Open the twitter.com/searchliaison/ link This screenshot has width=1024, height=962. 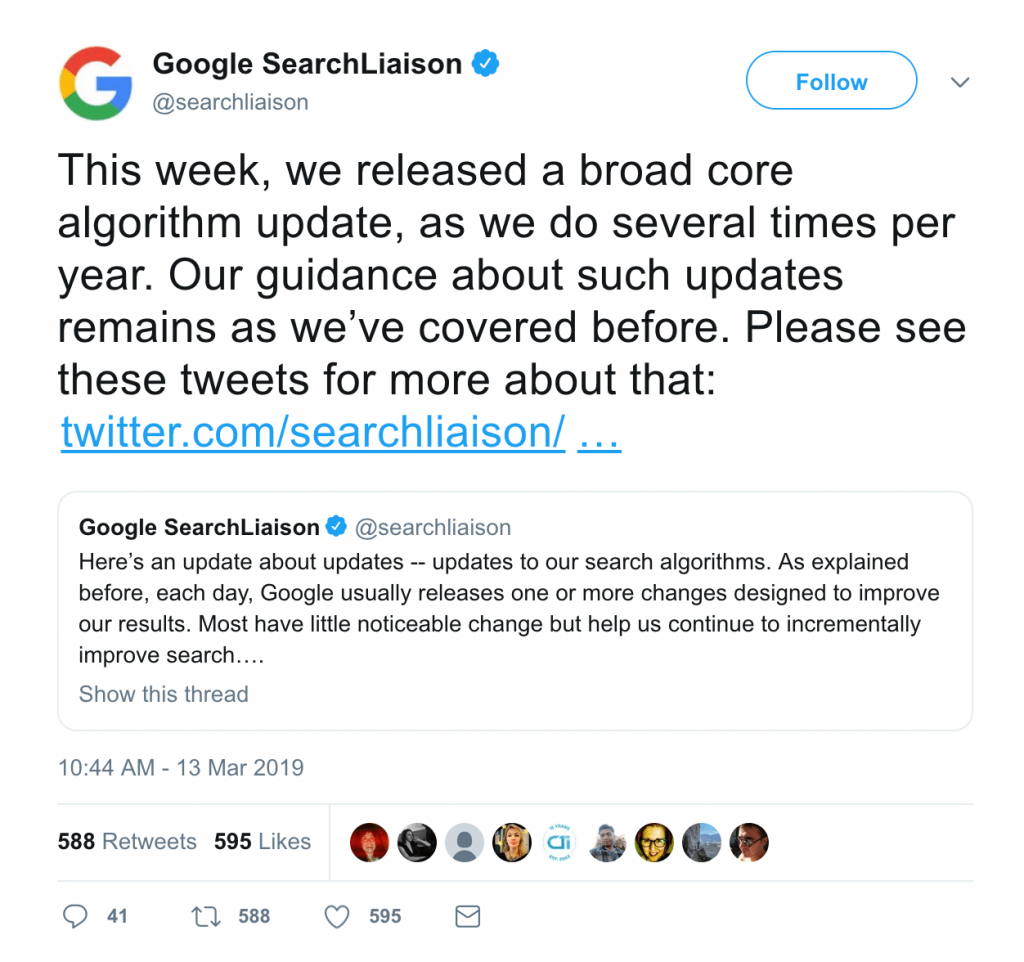tap(313, 432)
